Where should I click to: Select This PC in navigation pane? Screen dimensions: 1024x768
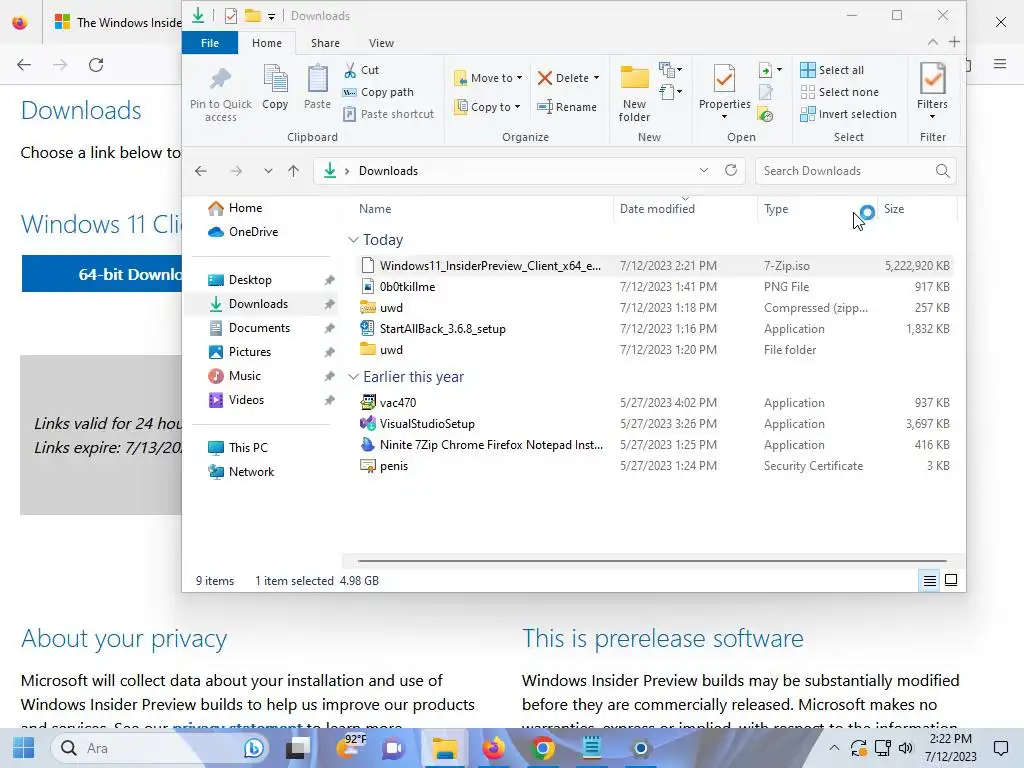(x=248, y=447)
